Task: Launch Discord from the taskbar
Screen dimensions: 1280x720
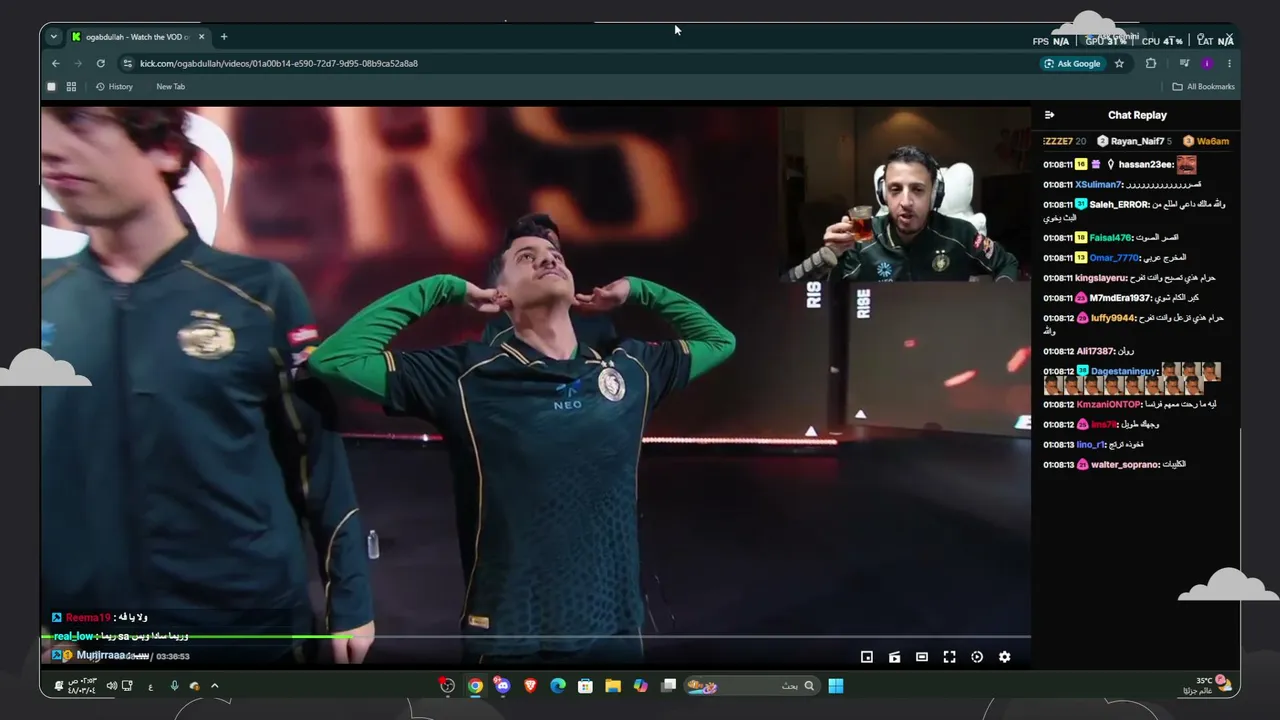Action: (x=502, y=686)
